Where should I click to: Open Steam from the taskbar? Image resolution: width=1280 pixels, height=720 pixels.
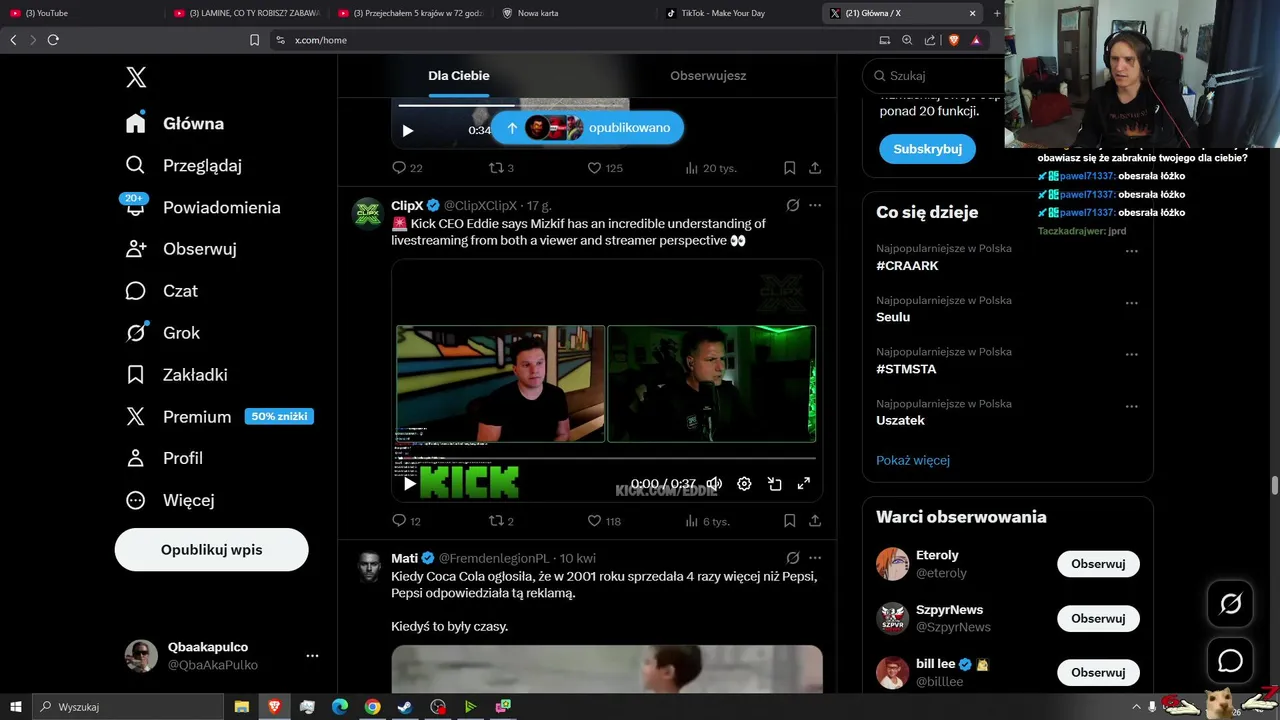(405, 707)
